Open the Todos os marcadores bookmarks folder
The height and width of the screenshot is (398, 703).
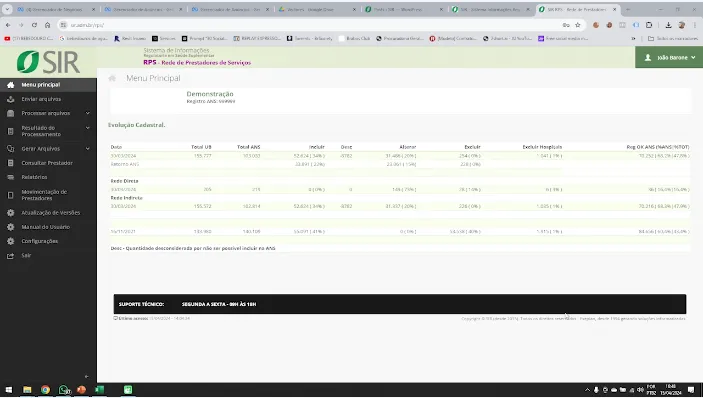(673, 39)
